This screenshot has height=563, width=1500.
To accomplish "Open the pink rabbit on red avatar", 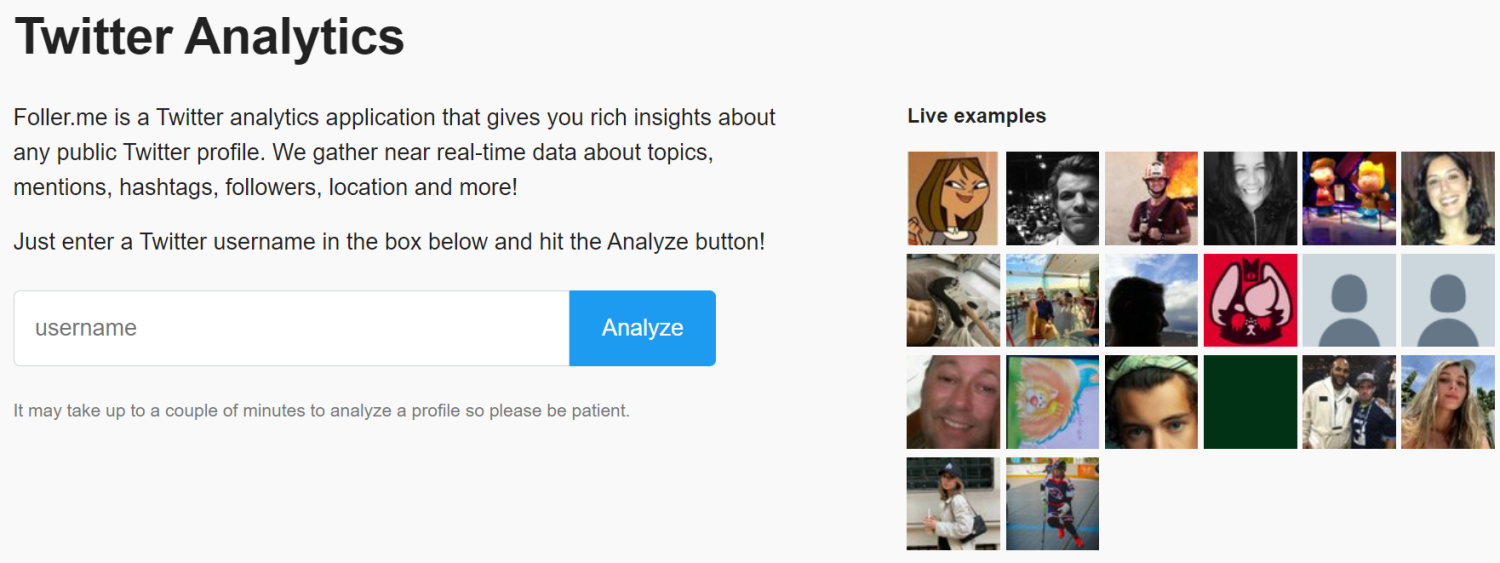I will pyautogui.click(x=1250, y=300).
